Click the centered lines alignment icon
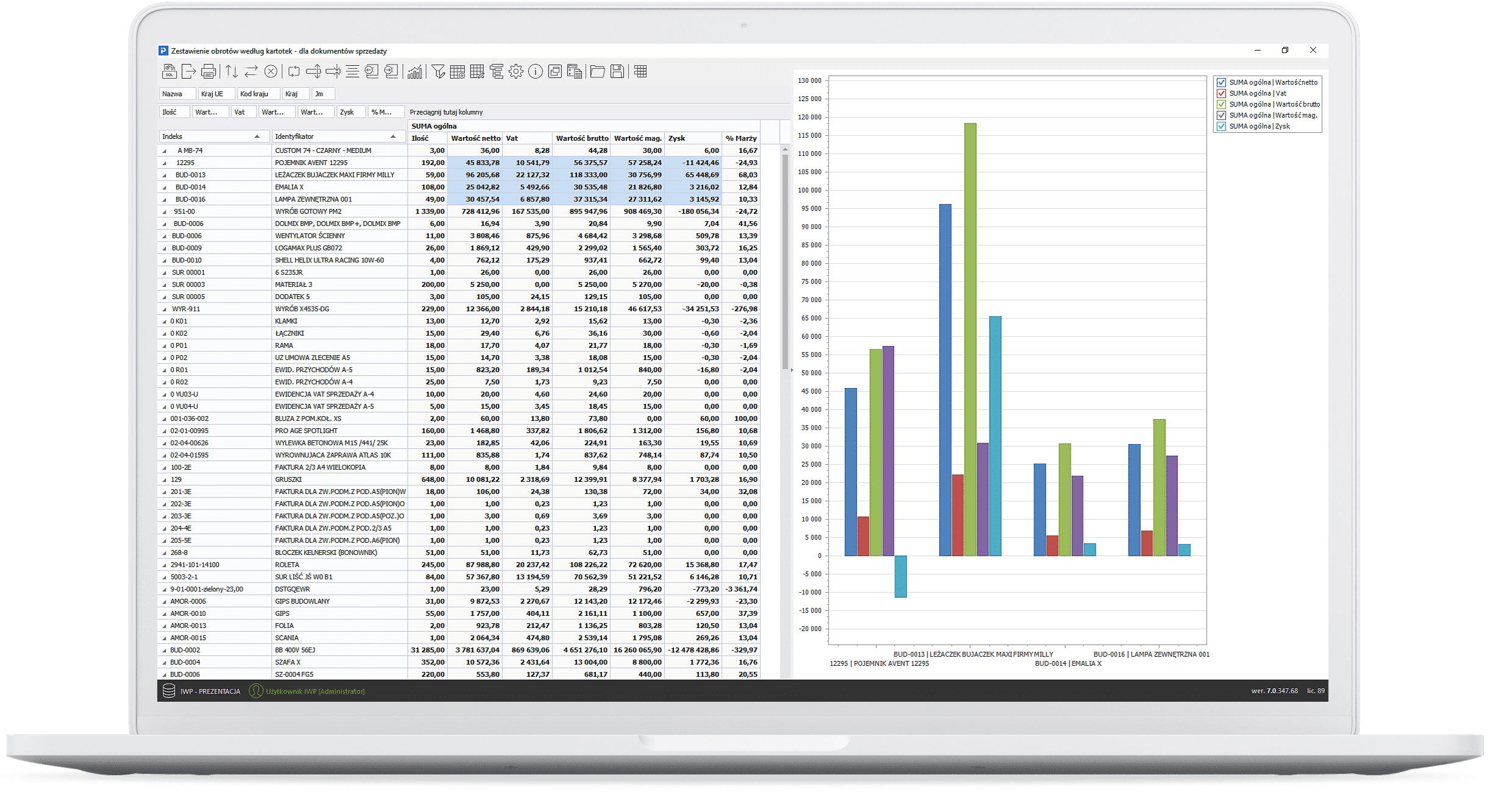 click(x=352, y=72)
